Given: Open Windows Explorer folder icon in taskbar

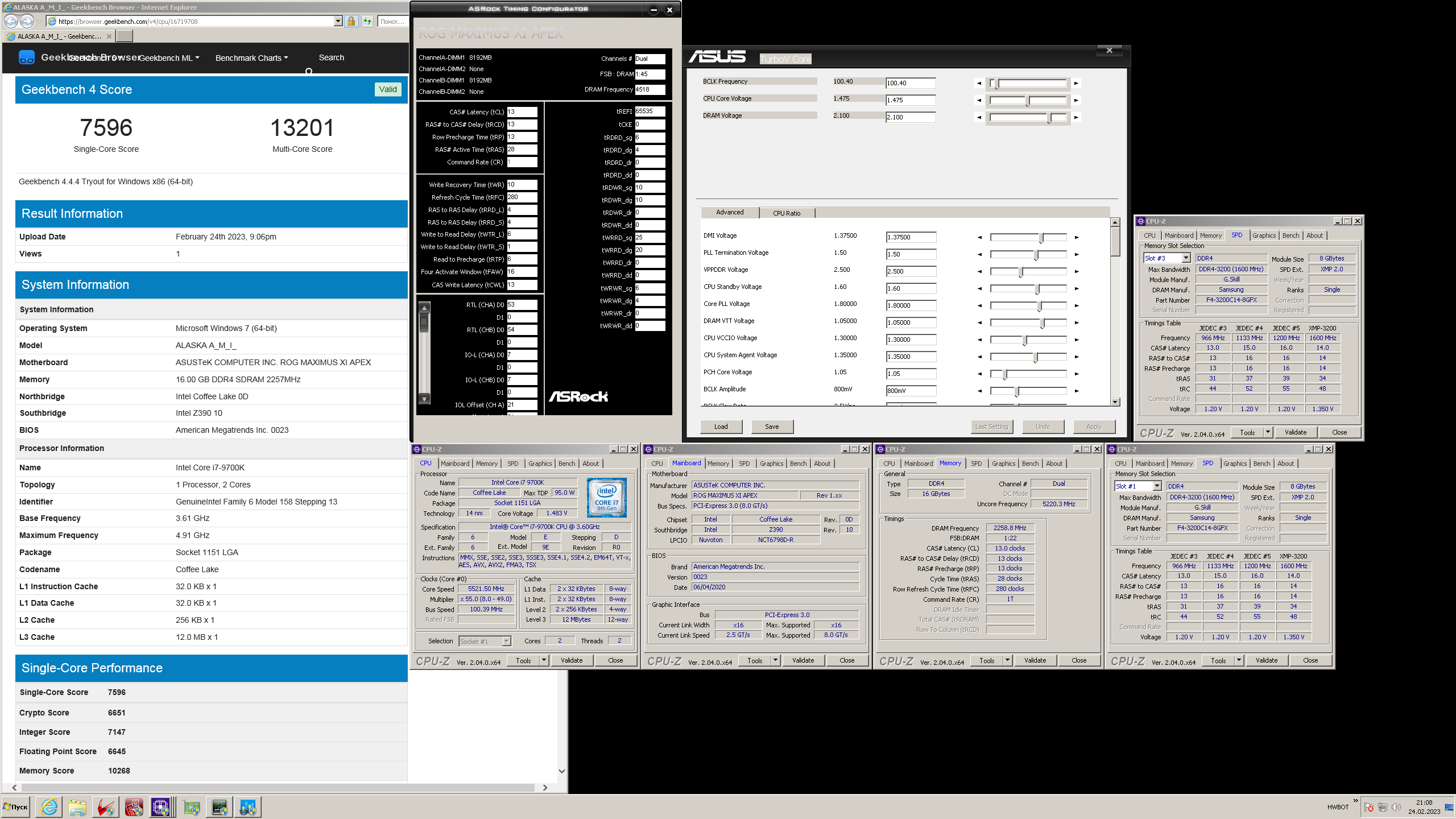Looking at the screenshot, I should tap(77, 806).
